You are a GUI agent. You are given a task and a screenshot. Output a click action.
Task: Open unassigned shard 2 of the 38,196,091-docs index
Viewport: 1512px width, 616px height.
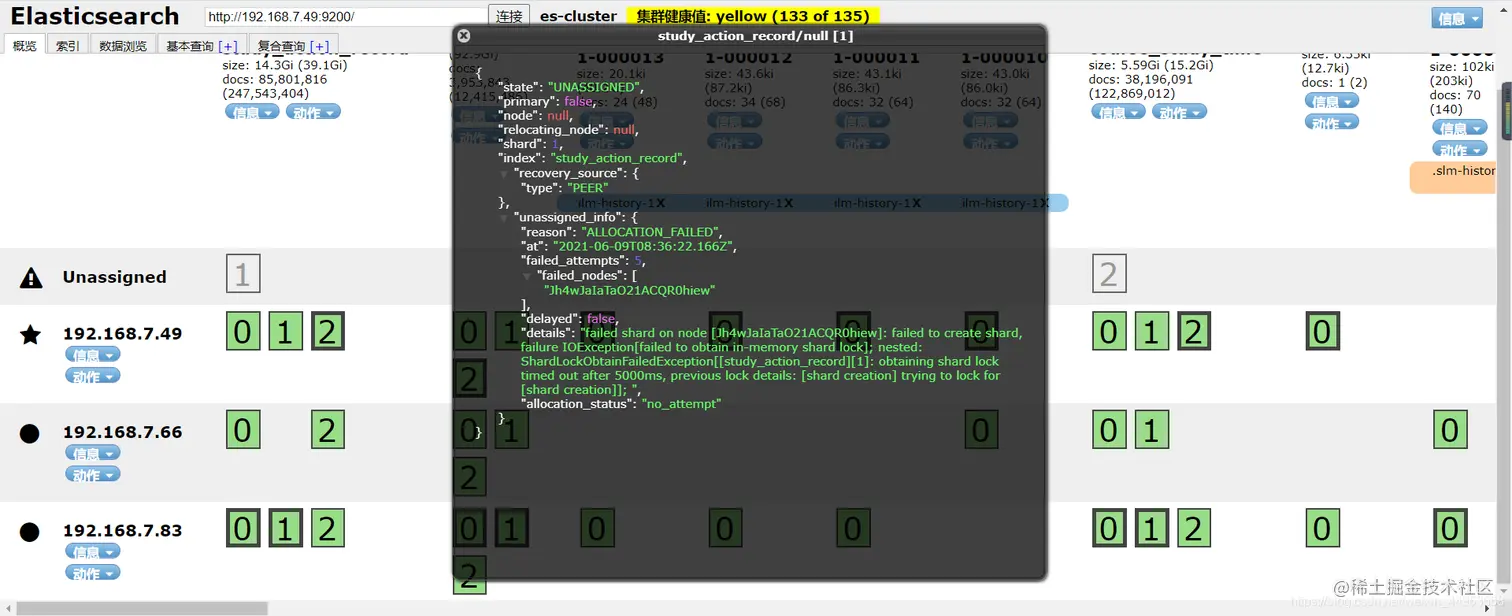[x=1108, y=274]
